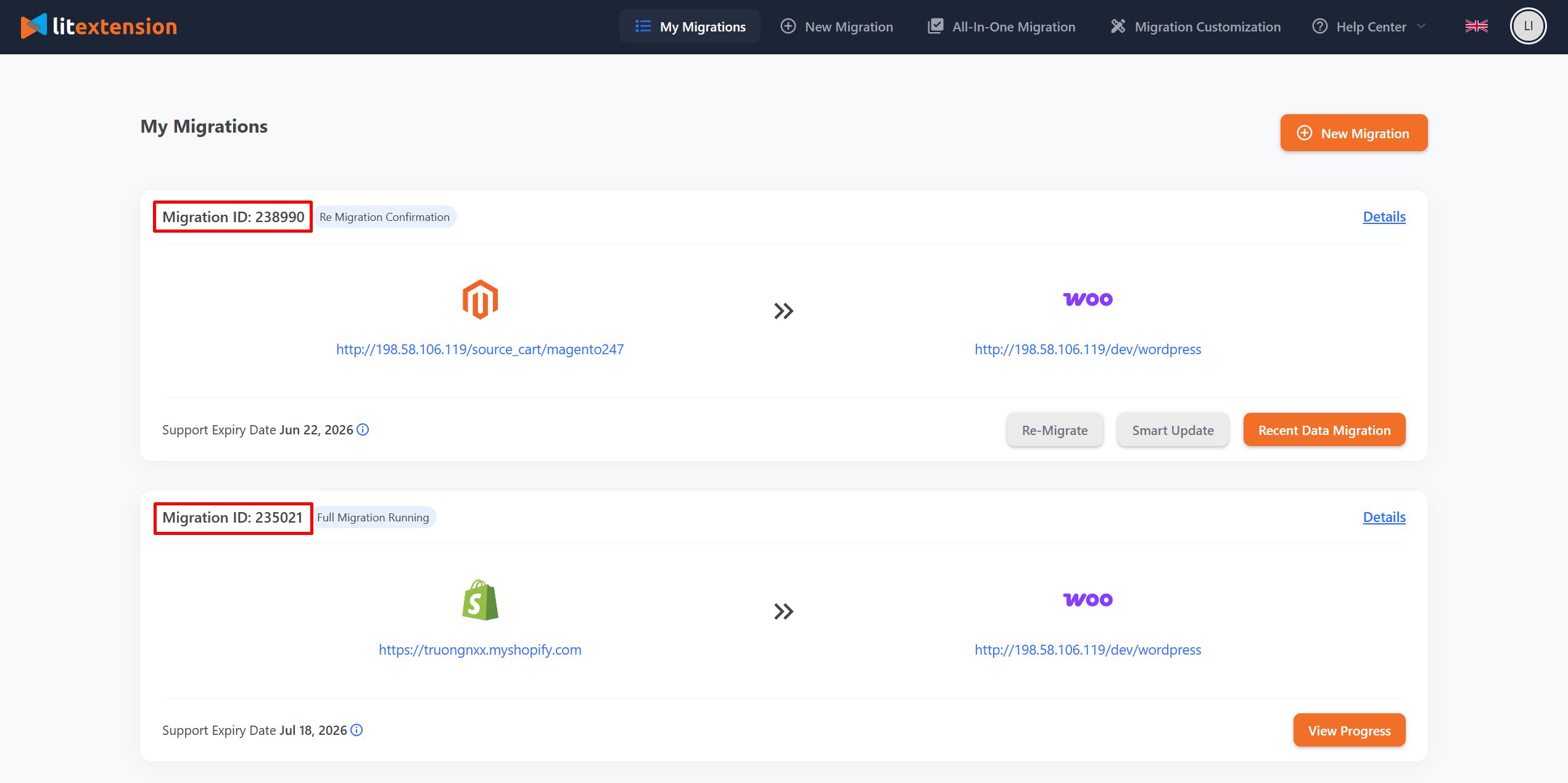Open the LI user avatar menu

tap(1528, 26)
